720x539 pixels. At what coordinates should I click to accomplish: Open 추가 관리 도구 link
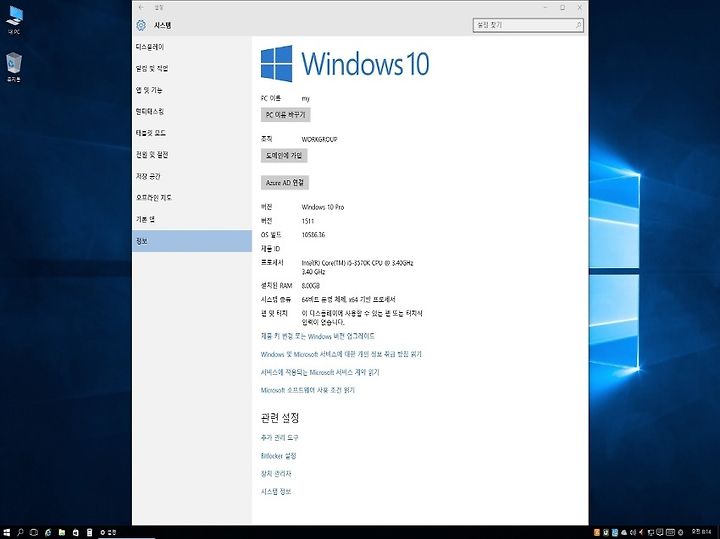pos(280,438)
